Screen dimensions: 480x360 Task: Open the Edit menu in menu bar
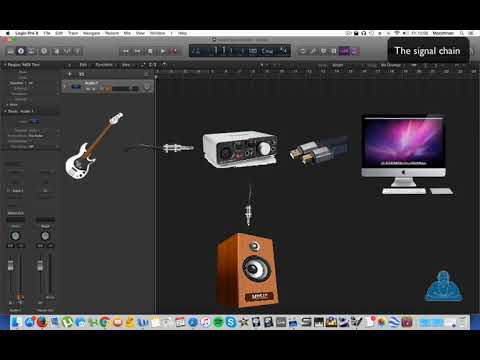pos(59,33)
